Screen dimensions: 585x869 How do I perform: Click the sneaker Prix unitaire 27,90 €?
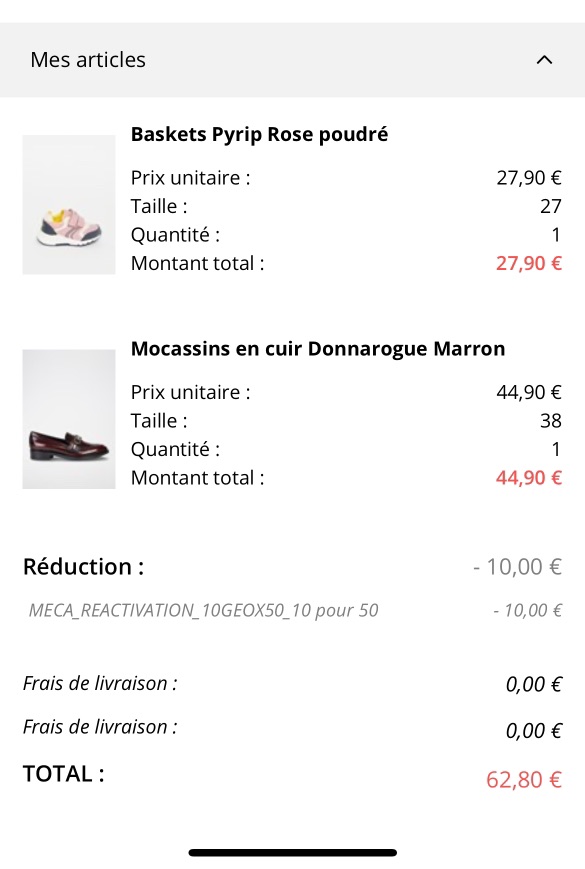[529, 178]
